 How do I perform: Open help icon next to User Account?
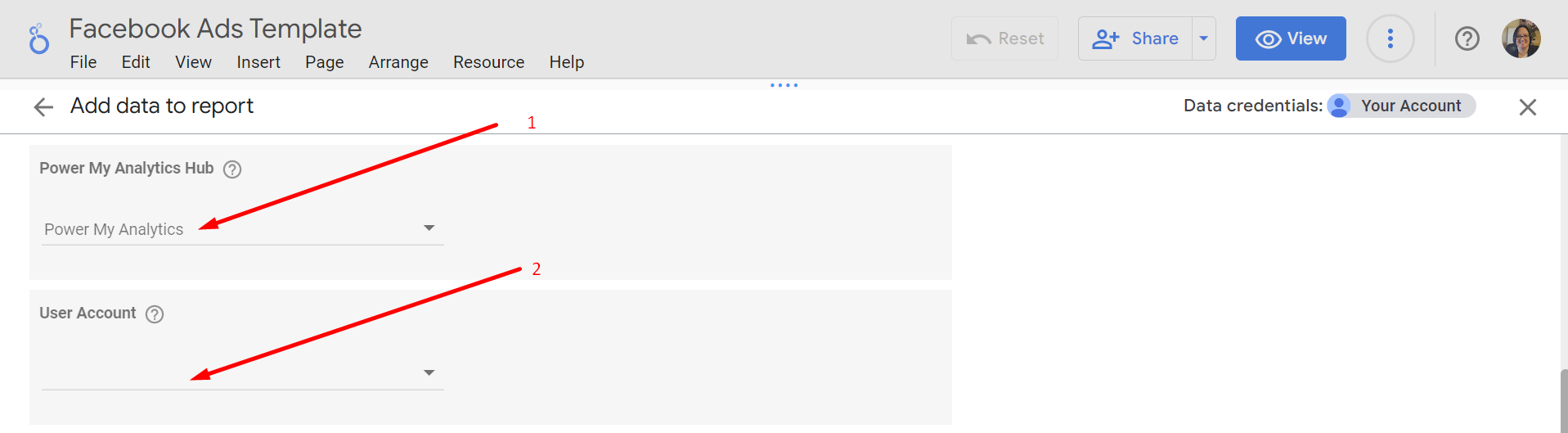[155, 314]
